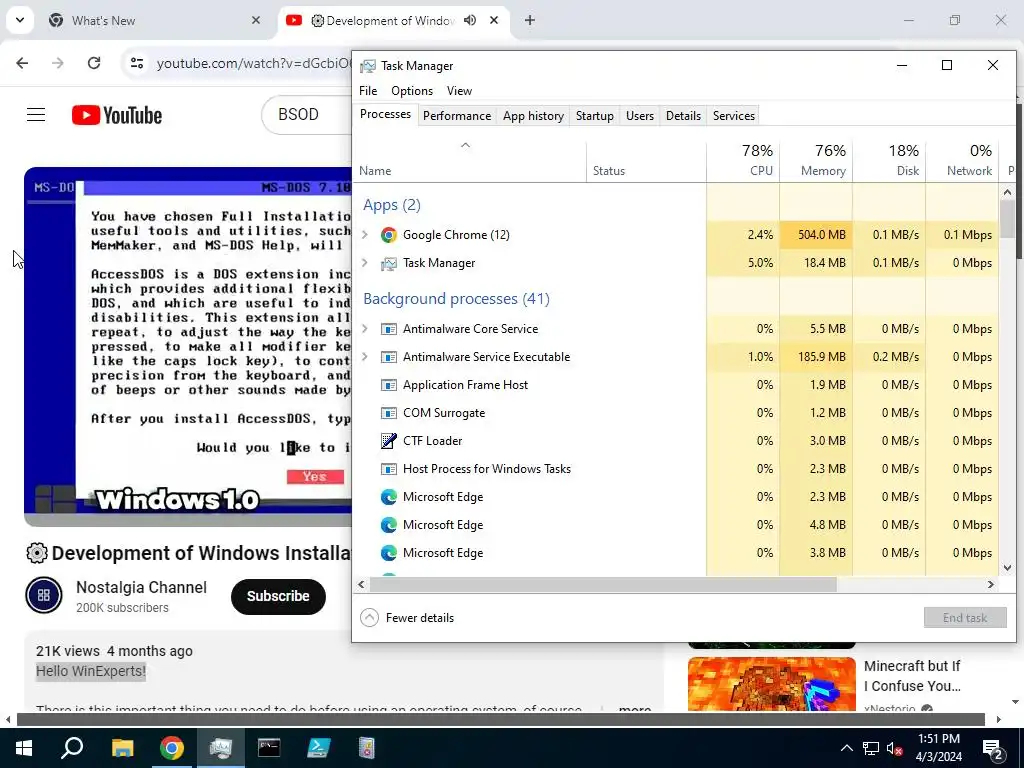Switch to the Users tab
Screen dimensions: 1024x768
click(640, 116)
